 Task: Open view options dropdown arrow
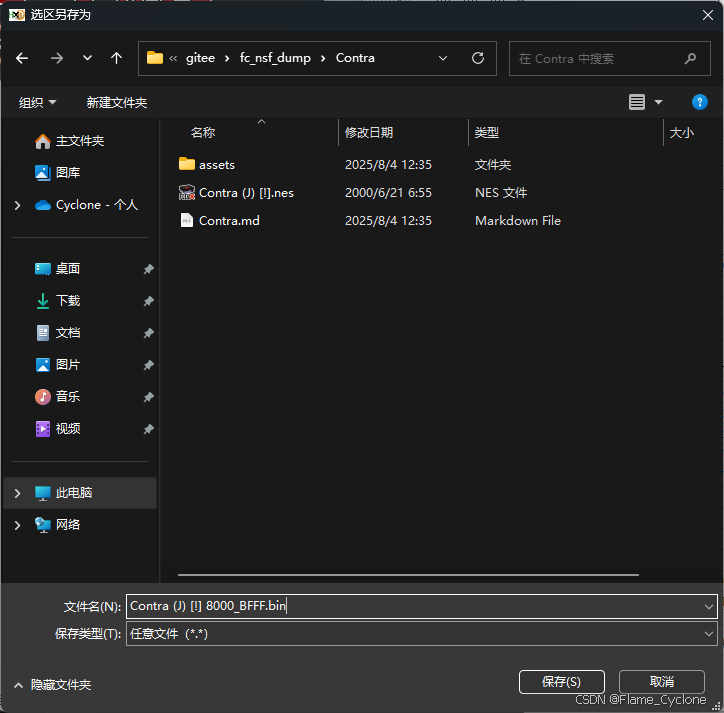point(658,102)
